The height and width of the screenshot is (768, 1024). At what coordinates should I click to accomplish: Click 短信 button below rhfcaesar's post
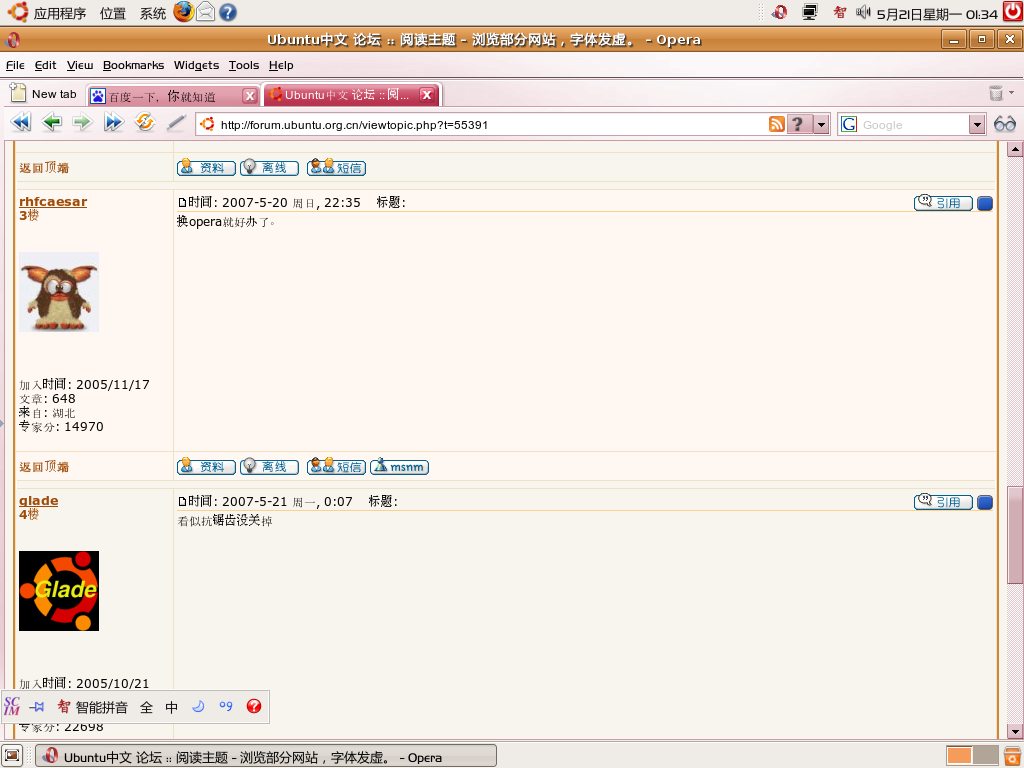[336, 467]
